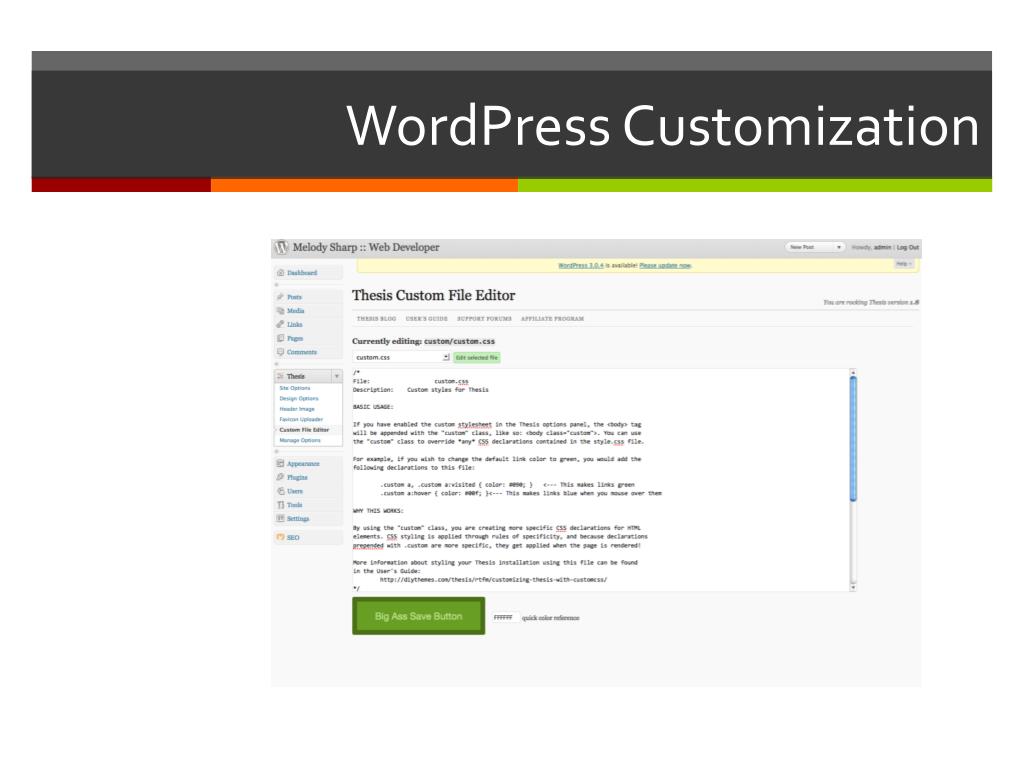This screenshot has width=1024, height=768.
Task: Click the Tools icon in sidebar
Action: tap(280, 505)
